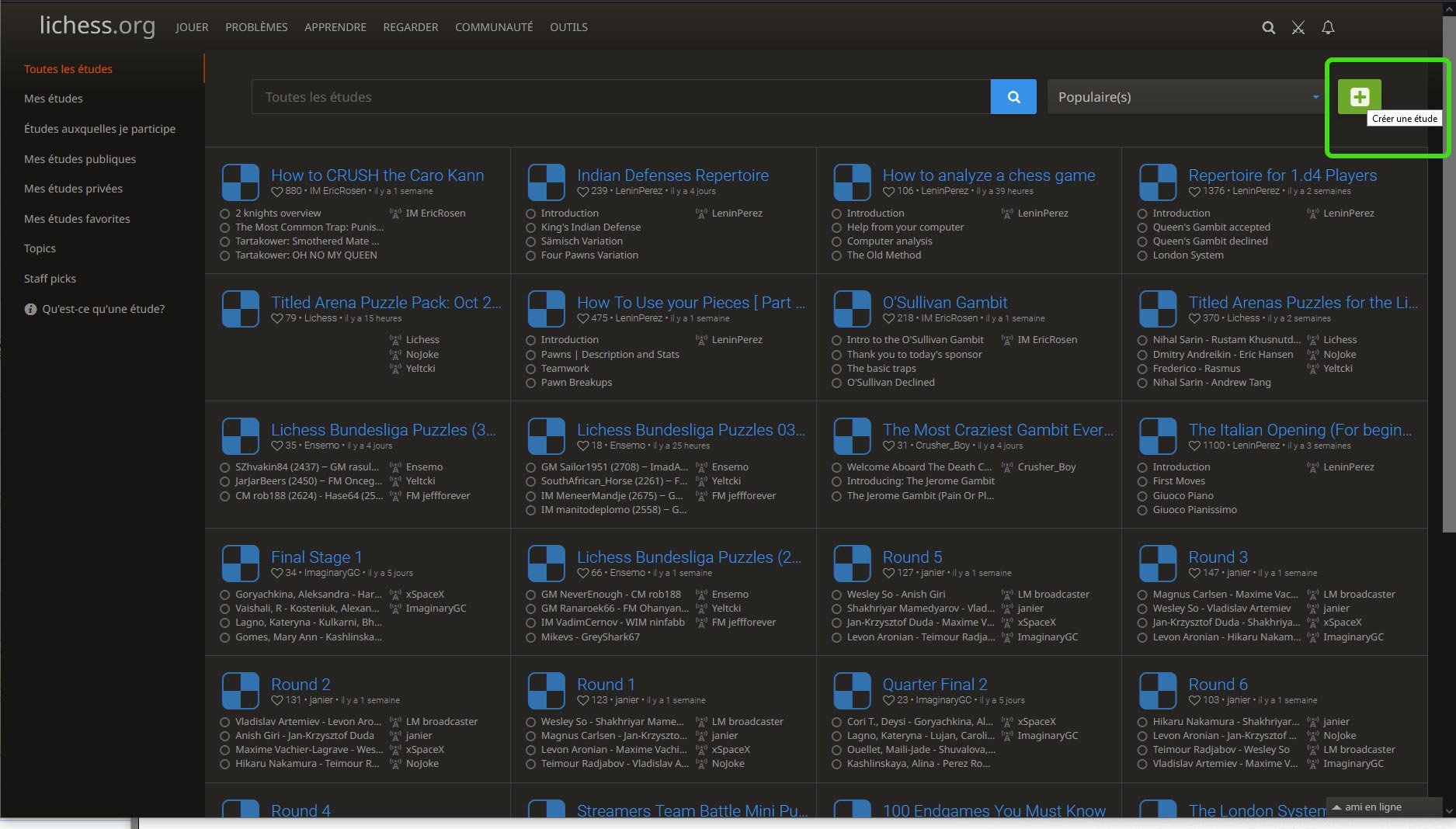This screenshot has height=829, width=1456.
Task: Open the 'Mes études favorites' sidebar link
Action: click(x=77, y=219)
